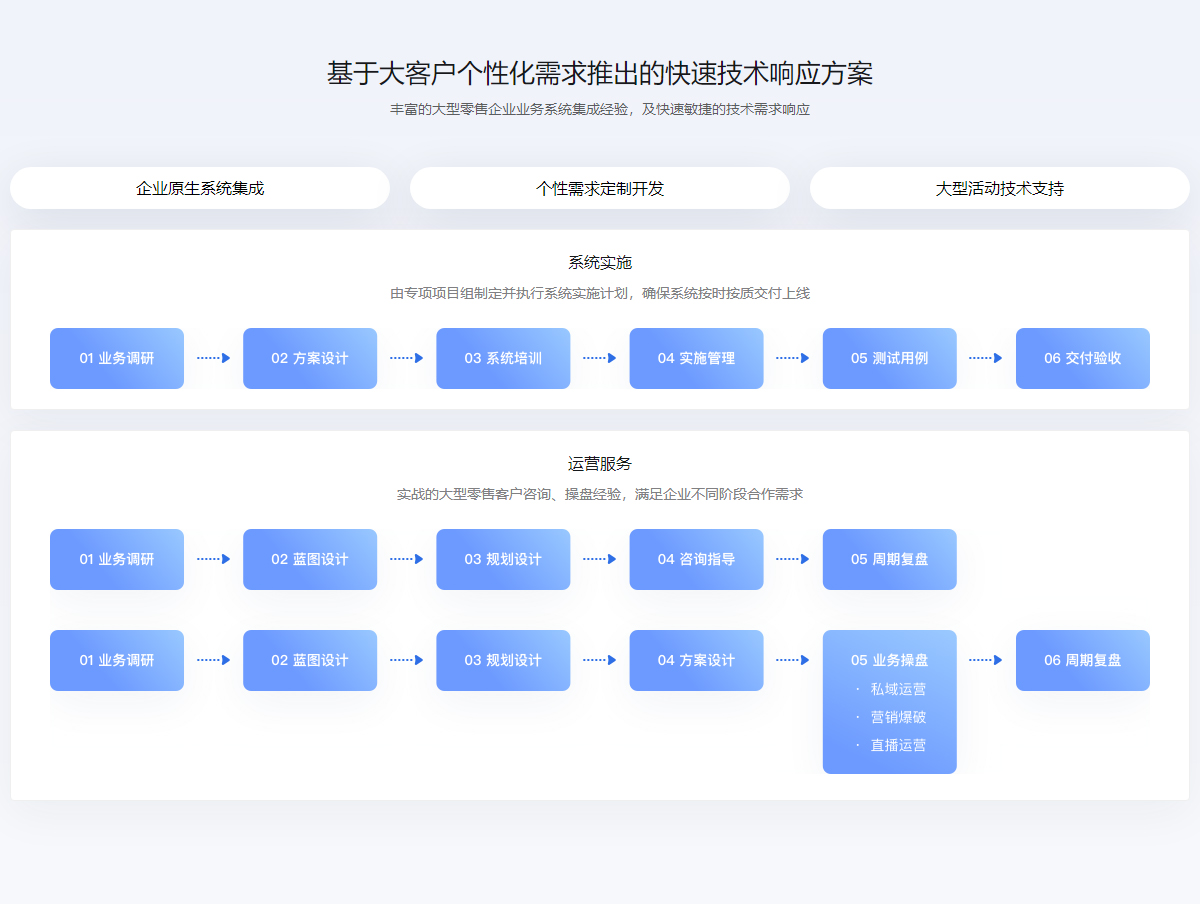1200x904 pixels.
Task: Click the 系统实施 section heading
Action: [600, 263]
